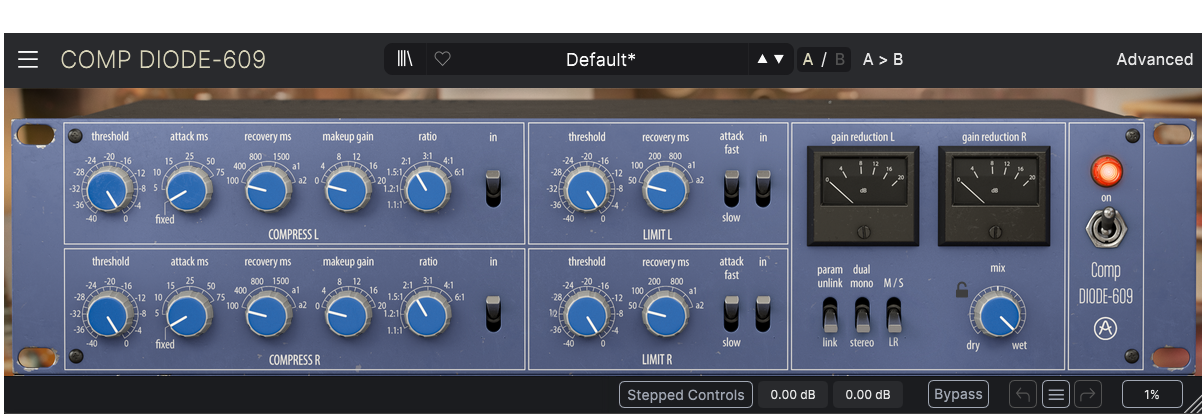The height and width of the screenshot is (414, 1202).
Task: Switch to preset slot B
Action: click(x=840, y=59)
